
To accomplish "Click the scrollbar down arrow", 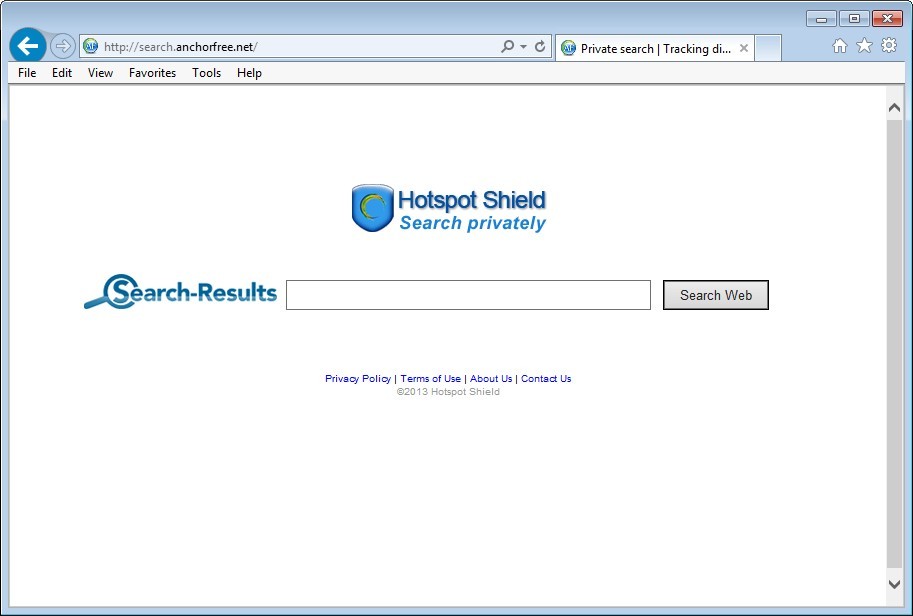I will pos(894,584).
